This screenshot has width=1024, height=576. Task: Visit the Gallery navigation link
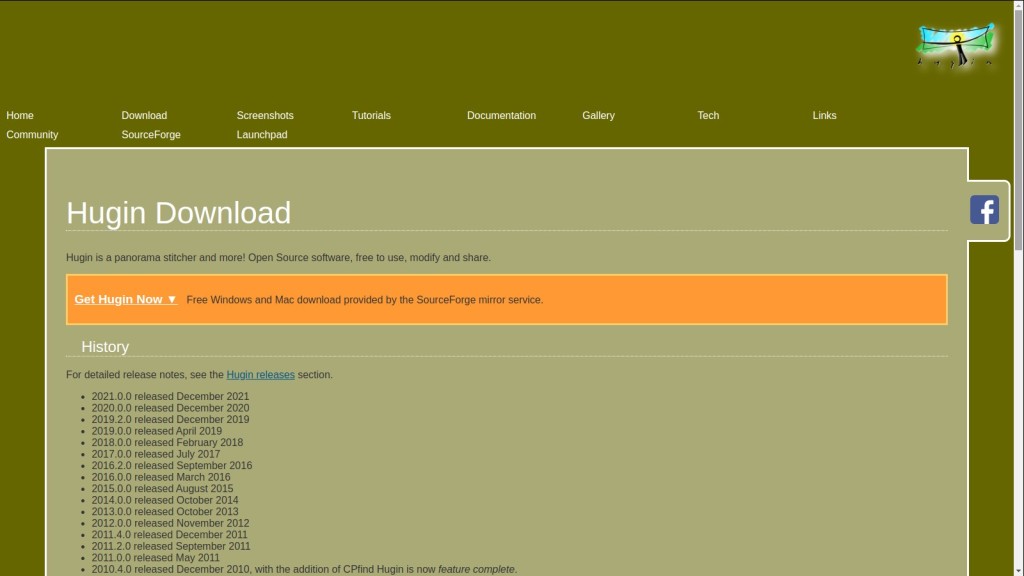598,116
